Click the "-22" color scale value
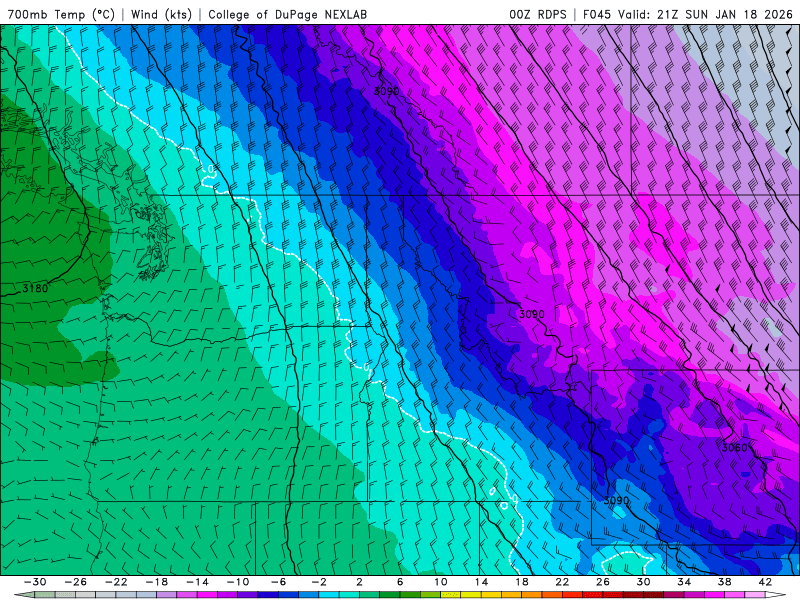 tap(116, 582)
